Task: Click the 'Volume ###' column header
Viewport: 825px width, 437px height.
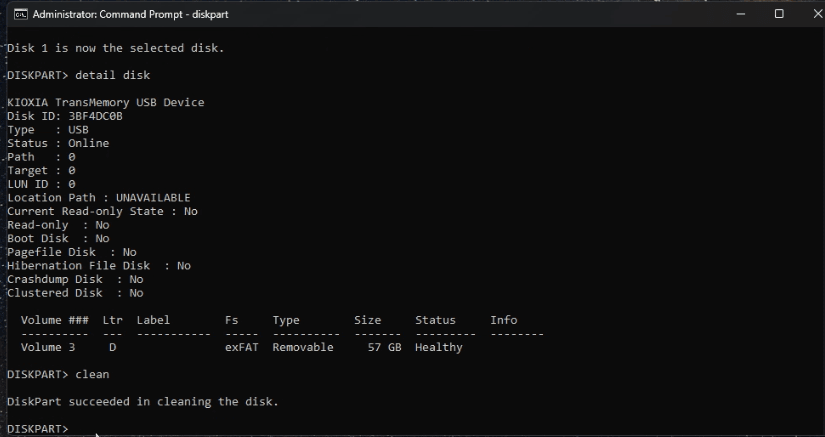Action: pos(54,320)
